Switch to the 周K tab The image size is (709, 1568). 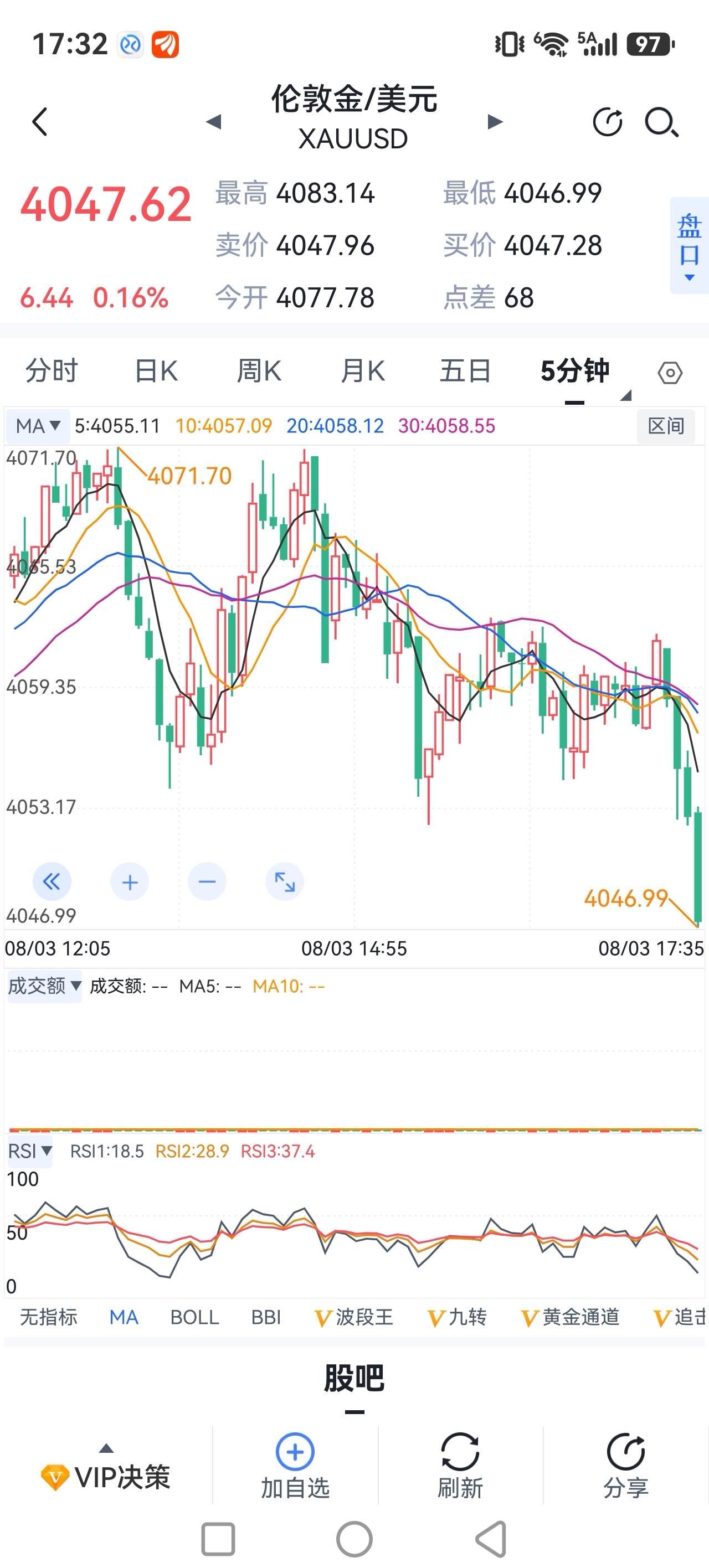coord(259,371)
